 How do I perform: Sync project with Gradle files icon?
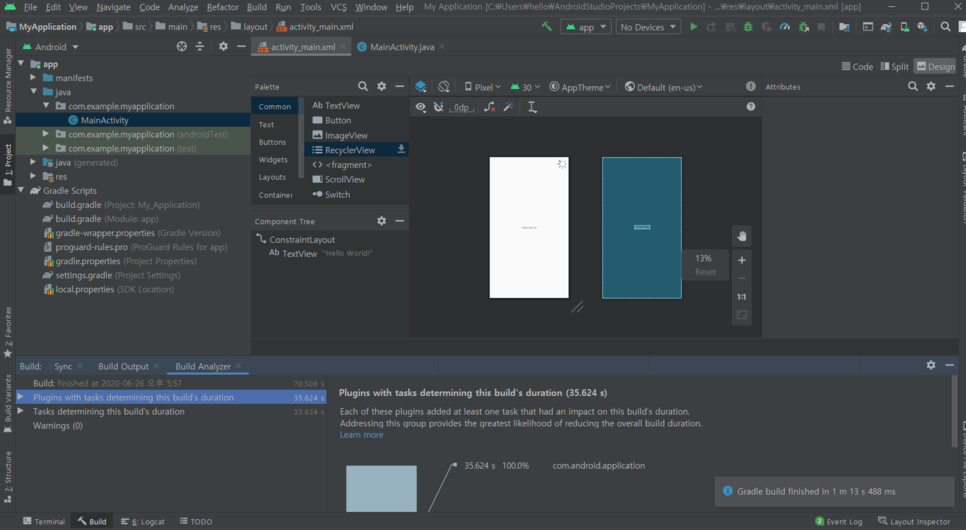click(886, 27)
